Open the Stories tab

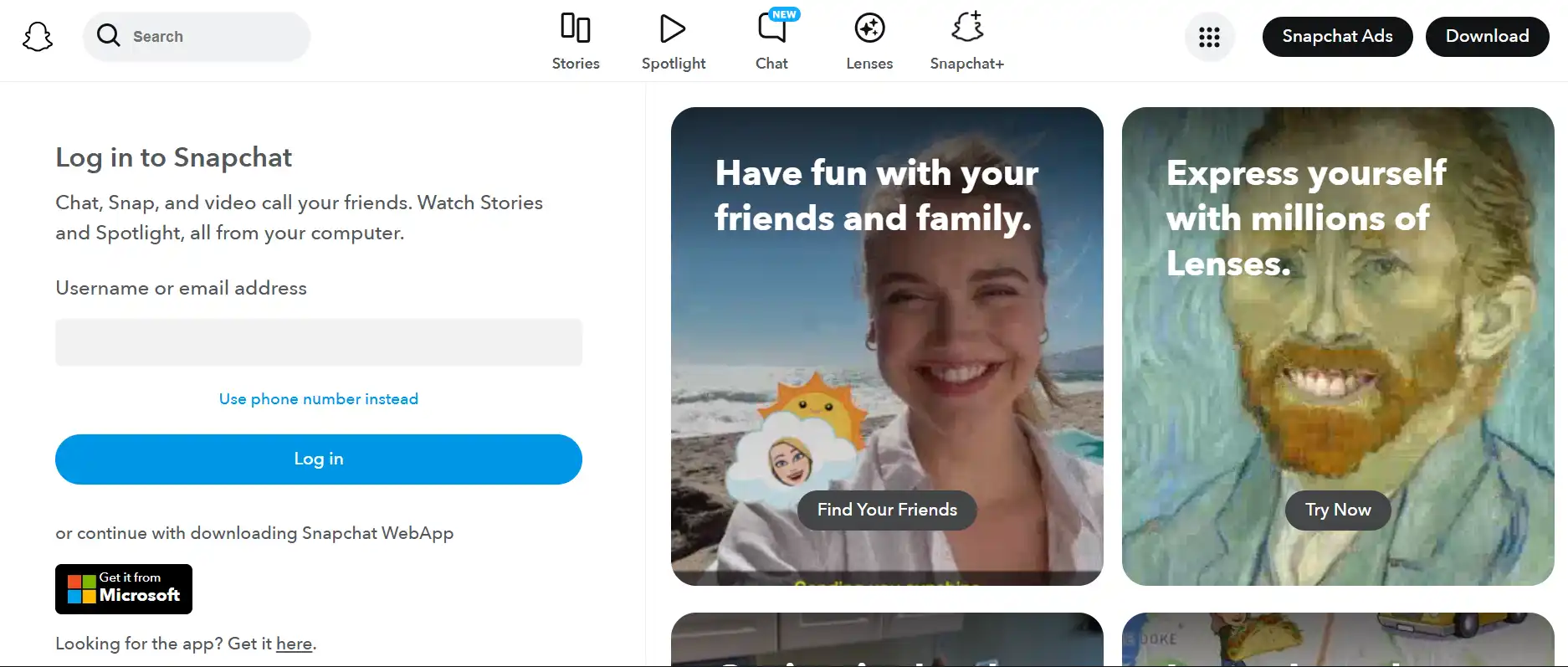coord(576,41)
